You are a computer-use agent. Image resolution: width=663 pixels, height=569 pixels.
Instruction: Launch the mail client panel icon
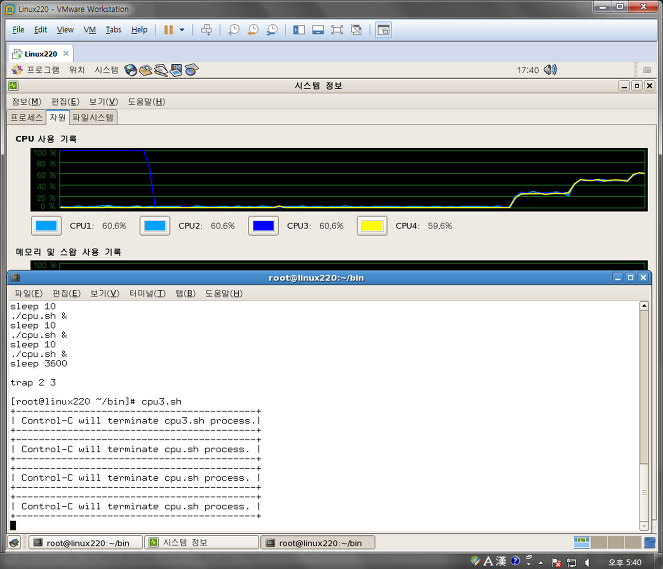(x=145, y=70)
